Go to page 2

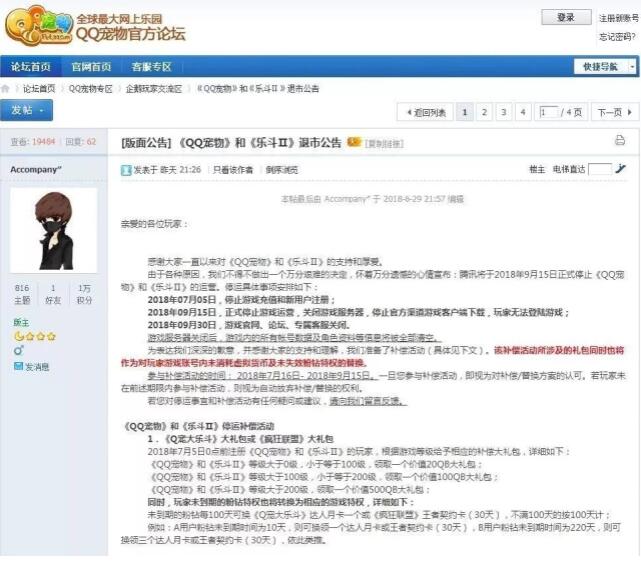484,112
